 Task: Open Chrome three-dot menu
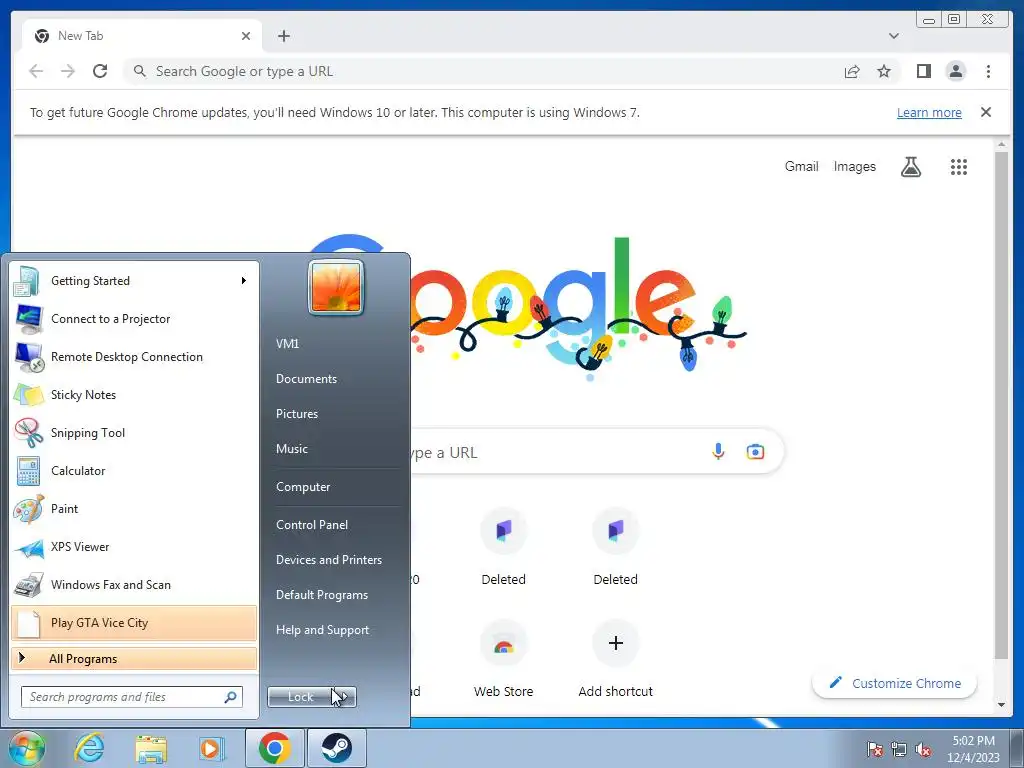988,71
